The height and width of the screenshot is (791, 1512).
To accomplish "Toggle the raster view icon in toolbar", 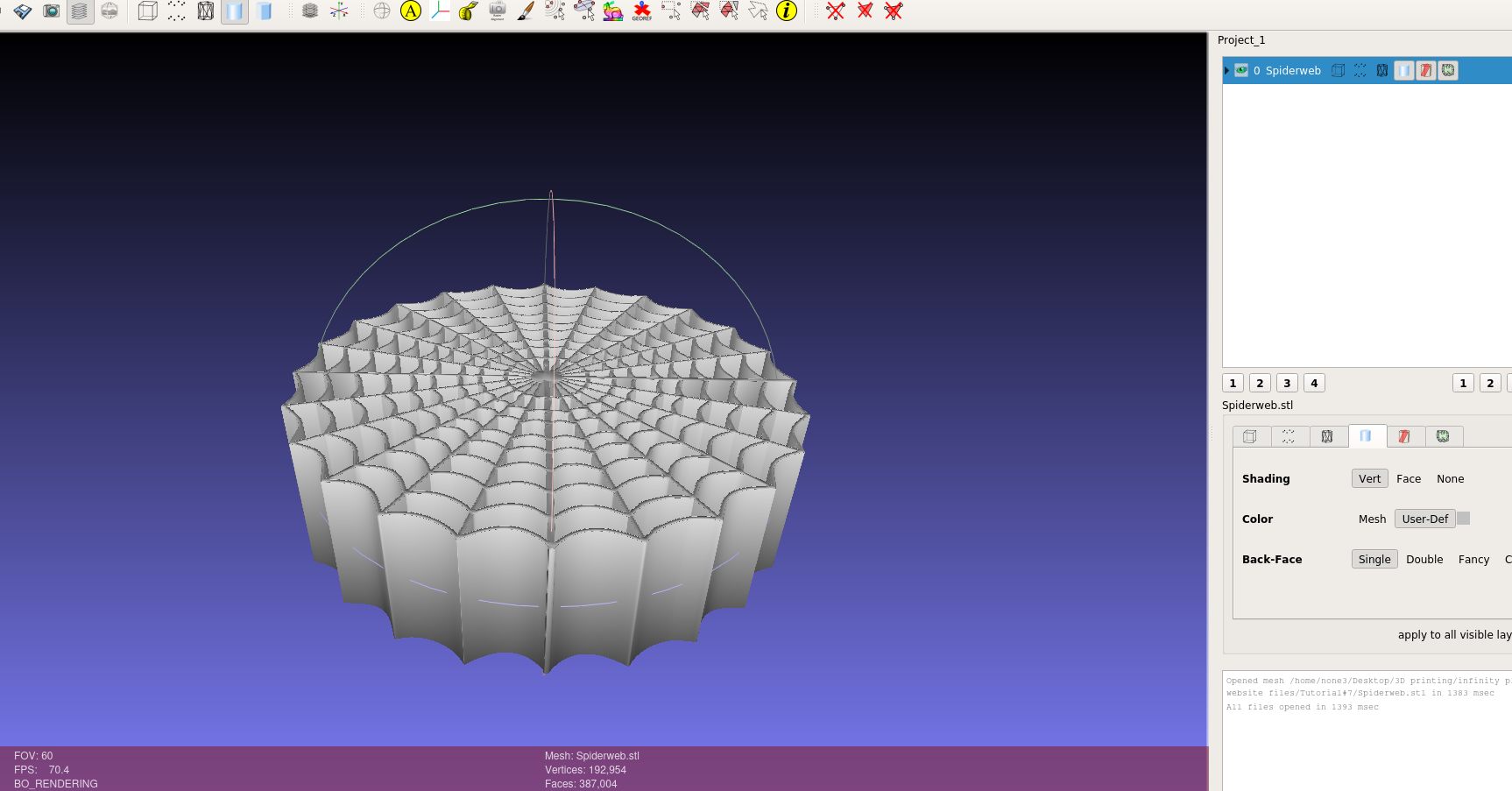I will tap(110, 11).
